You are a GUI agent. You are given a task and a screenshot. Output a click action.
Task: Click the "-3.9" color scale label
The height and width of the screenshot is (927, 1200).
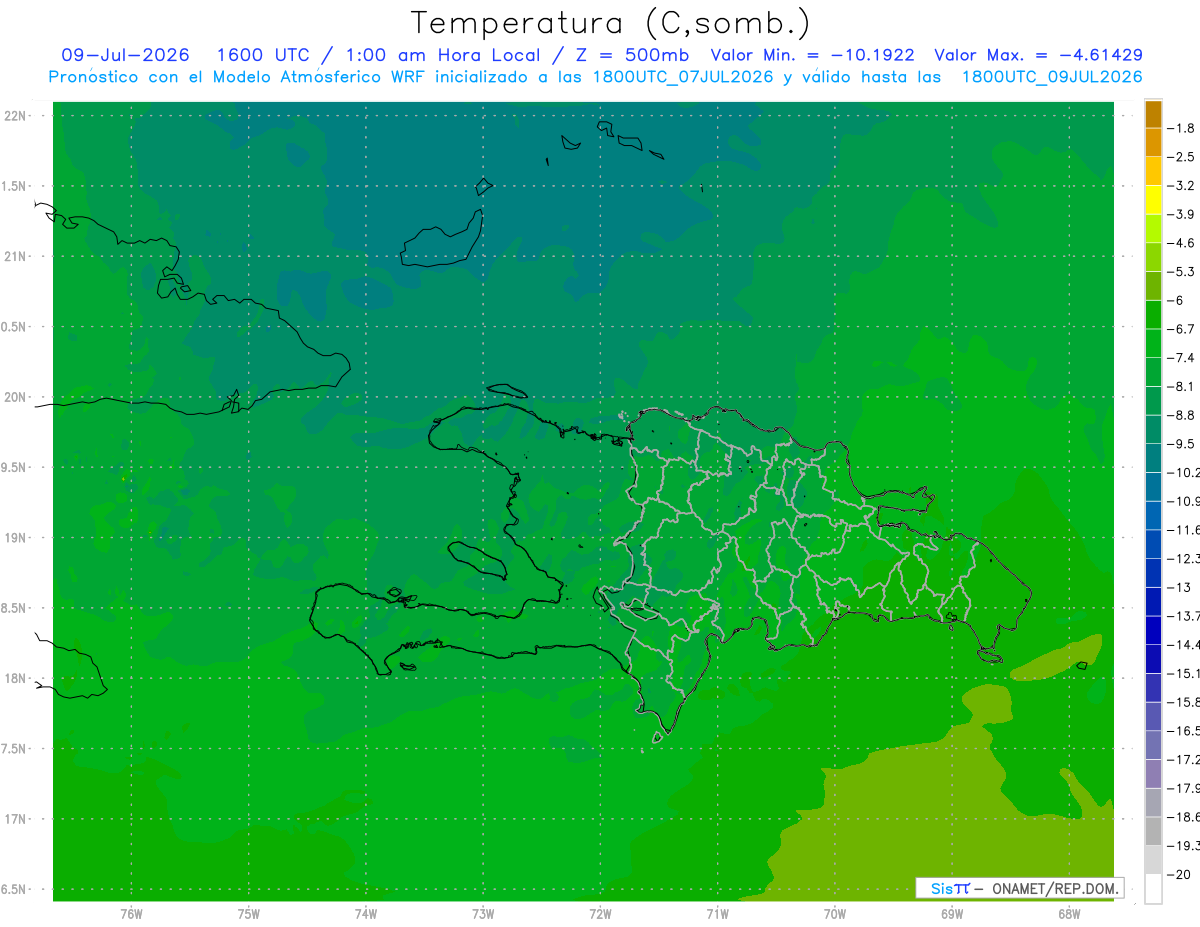pyautogui.click(x=1182, y=214)
